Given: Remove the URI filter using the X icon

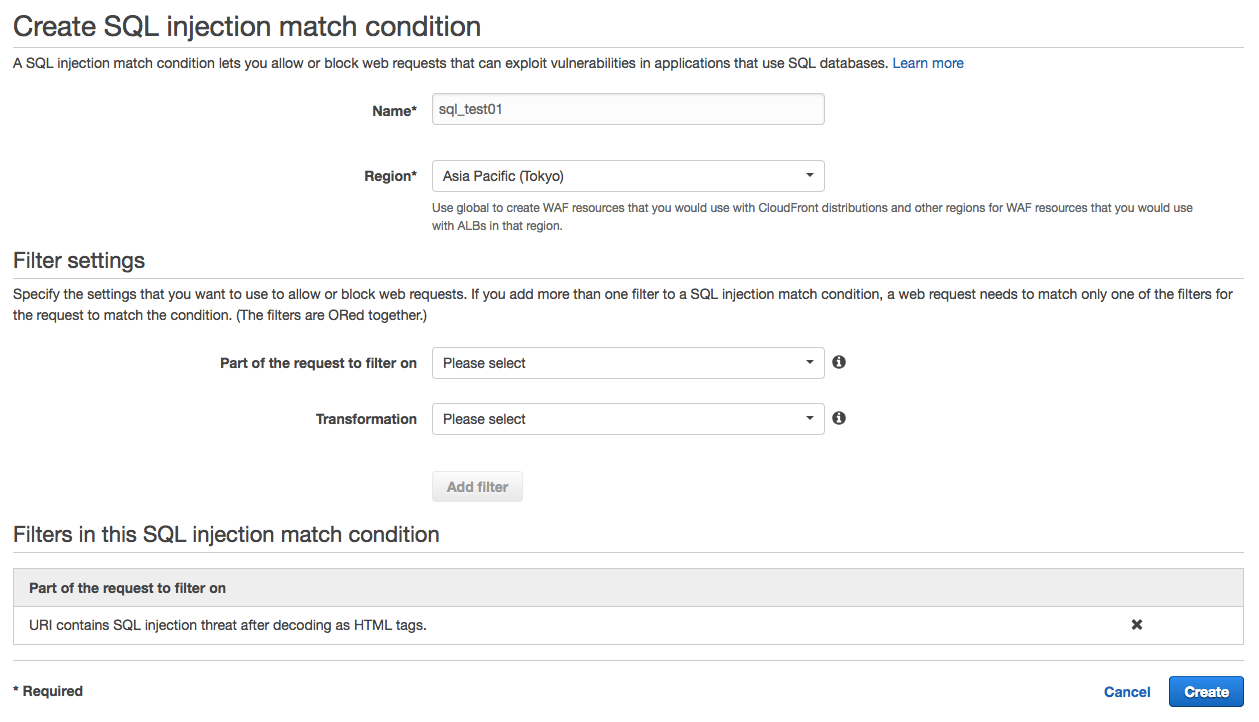Looking at the screenshot, I should click(x=1136, y=625).
